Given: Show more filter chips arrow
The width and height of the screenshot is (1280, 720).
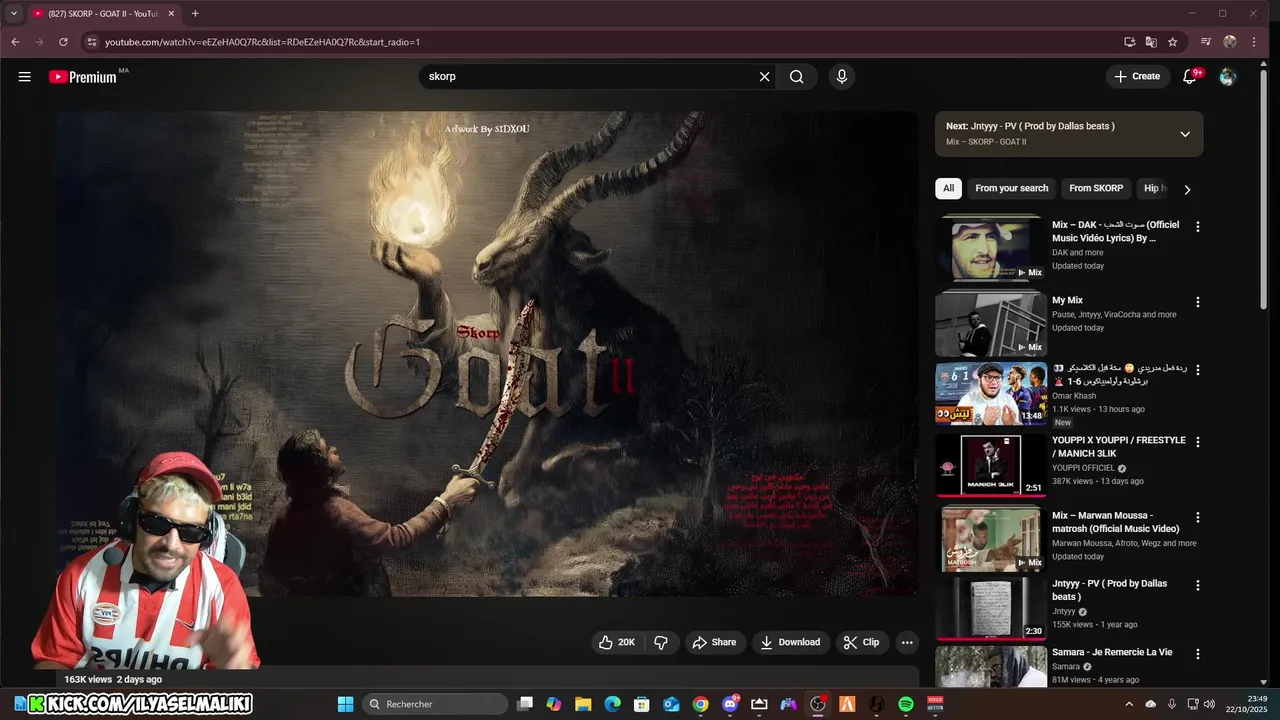Looking at the screenshot, I should (1187, 189).
